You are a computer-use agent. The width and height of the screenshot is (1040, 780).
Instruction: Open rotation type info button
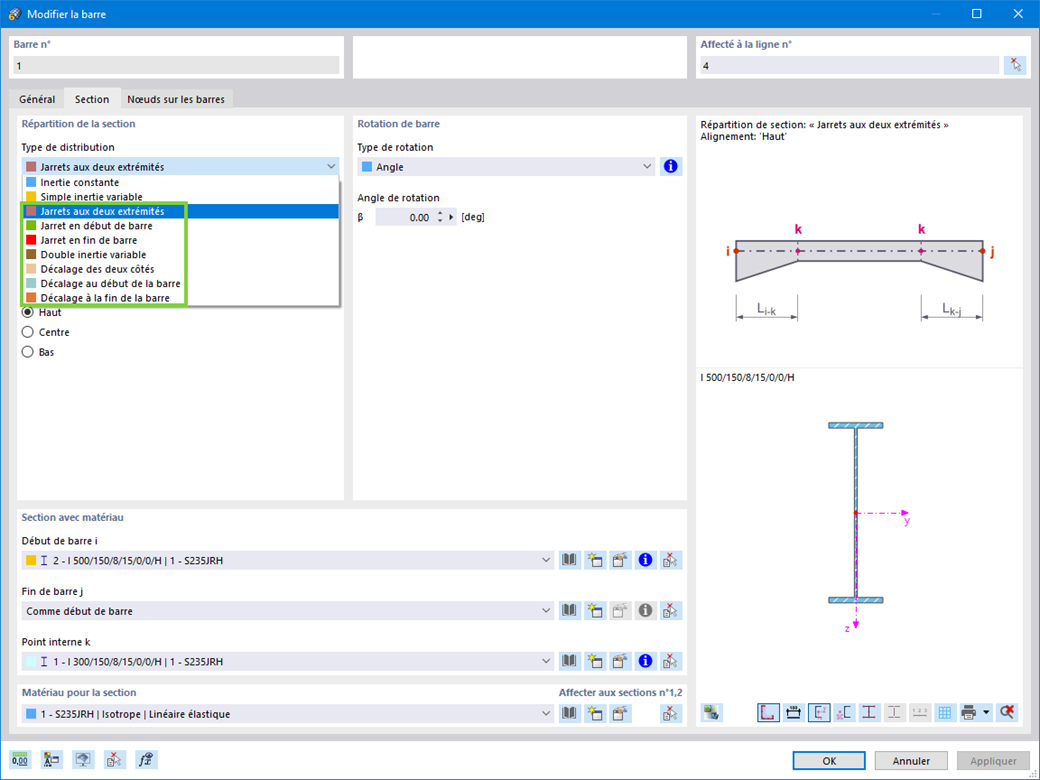pos(671,166)
